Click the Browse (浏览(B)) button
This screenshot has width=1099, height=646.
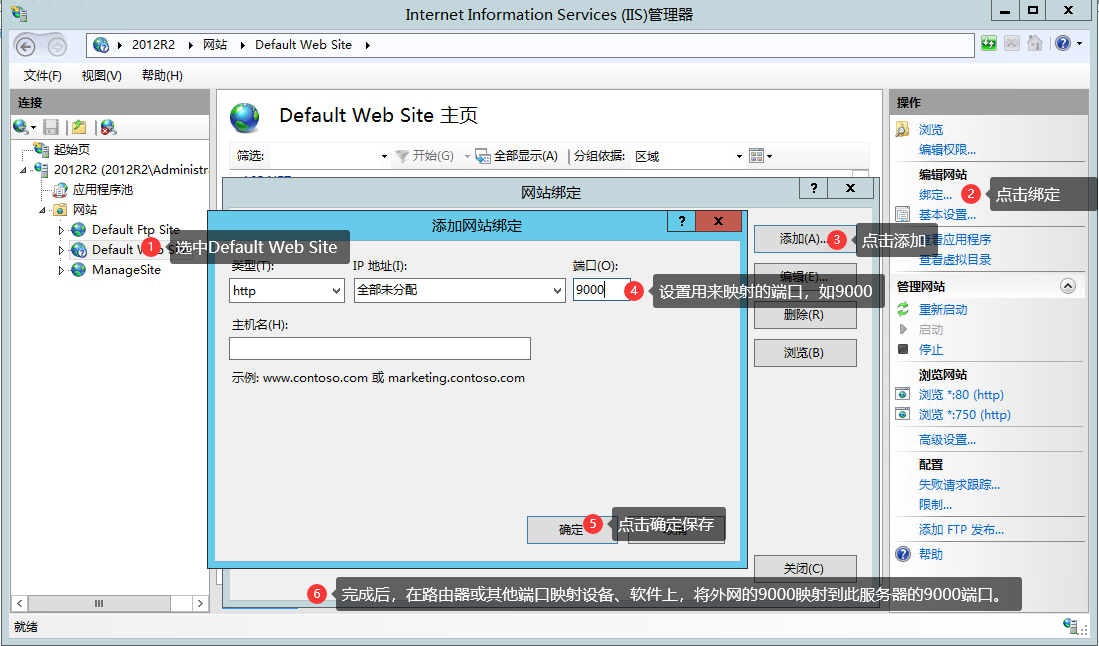click(805, 353)
